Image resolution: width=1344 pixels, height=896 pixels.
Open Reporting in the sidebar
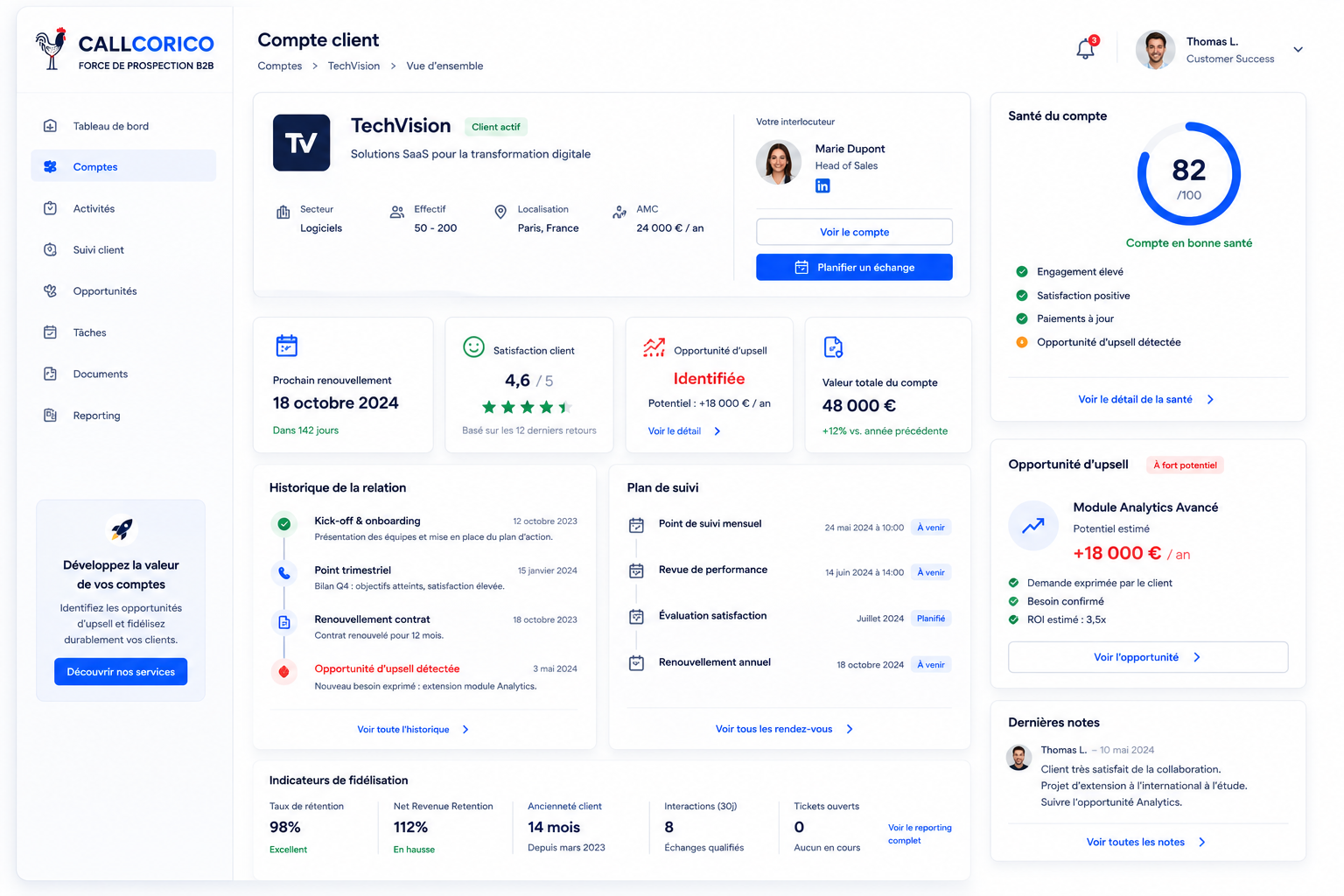click(123, 415)
